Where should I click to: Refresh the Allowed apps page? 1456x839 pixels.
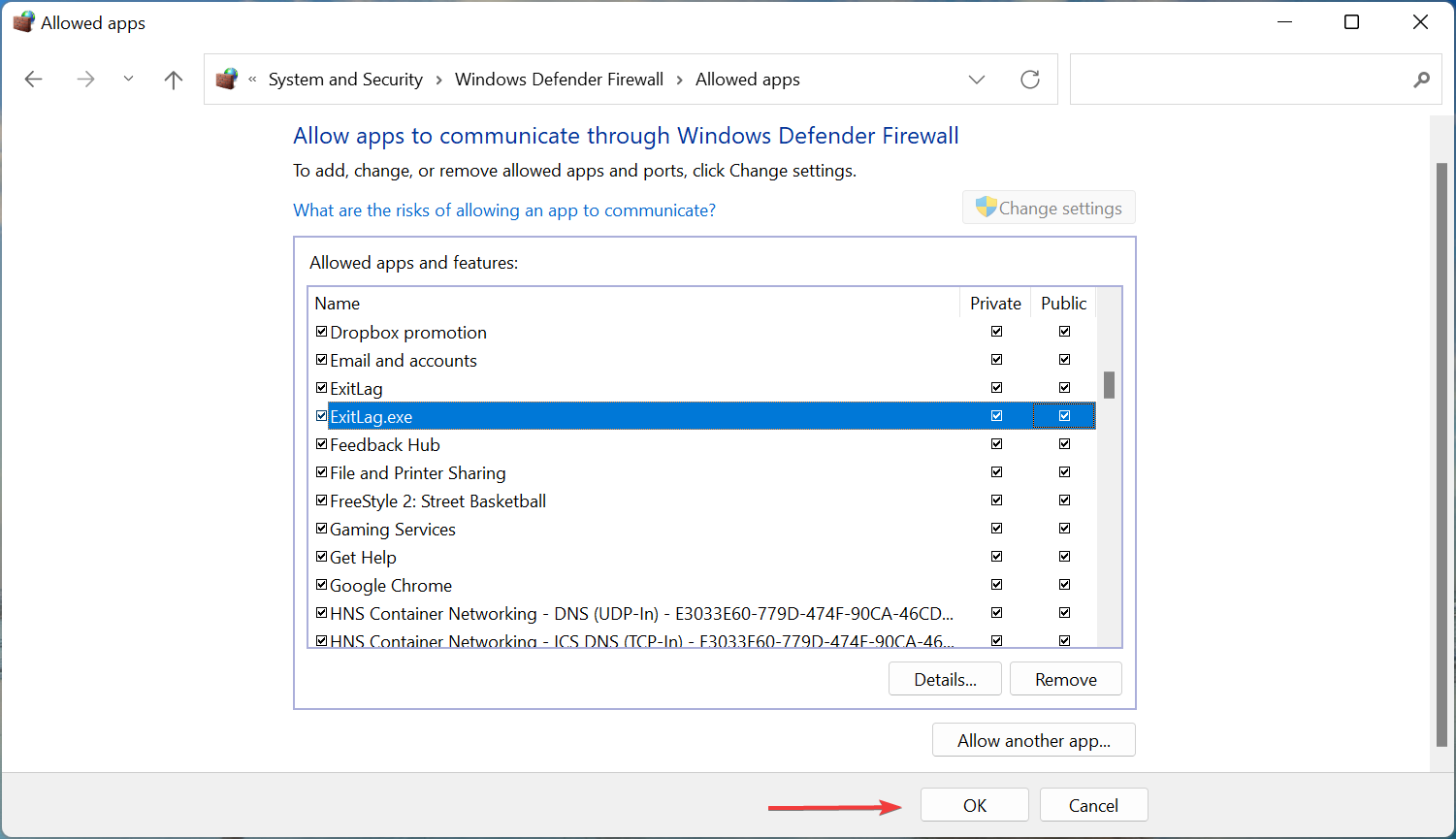[x=1030, y=80]
